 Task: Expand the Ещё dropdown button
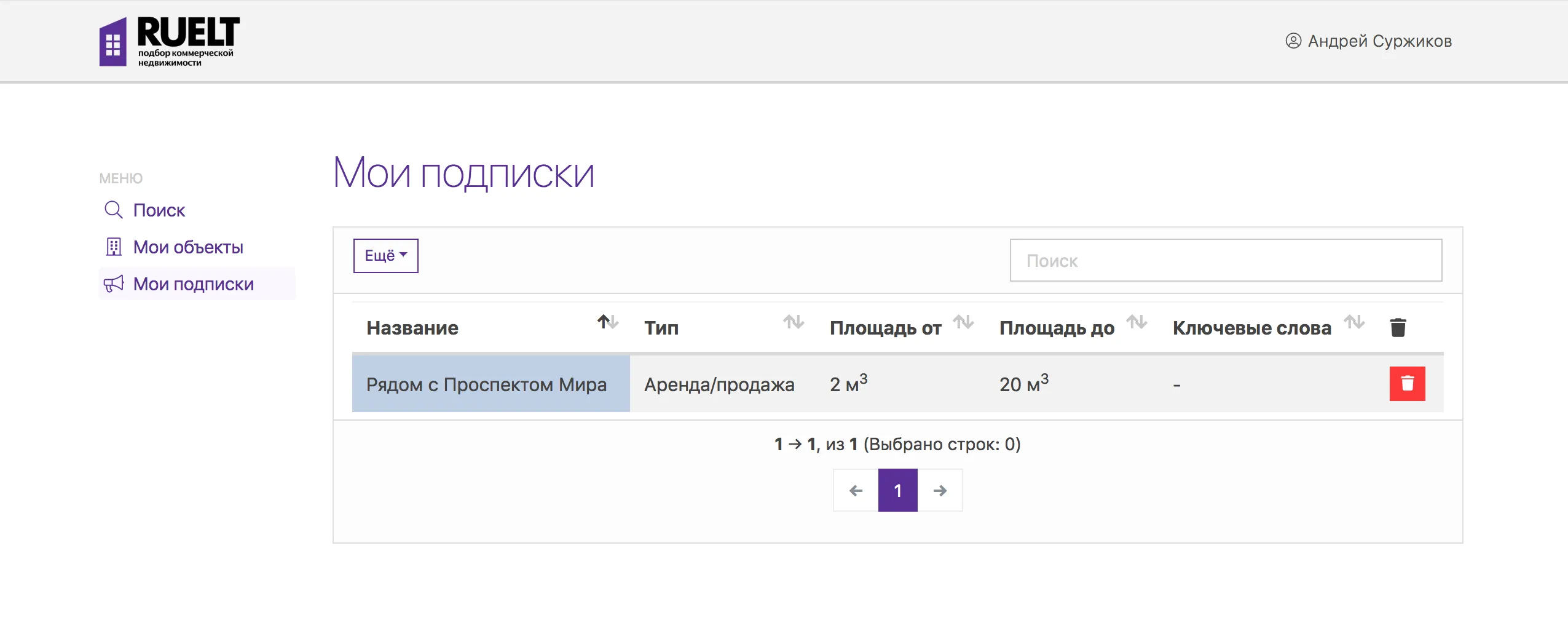[x=385, y=256]
